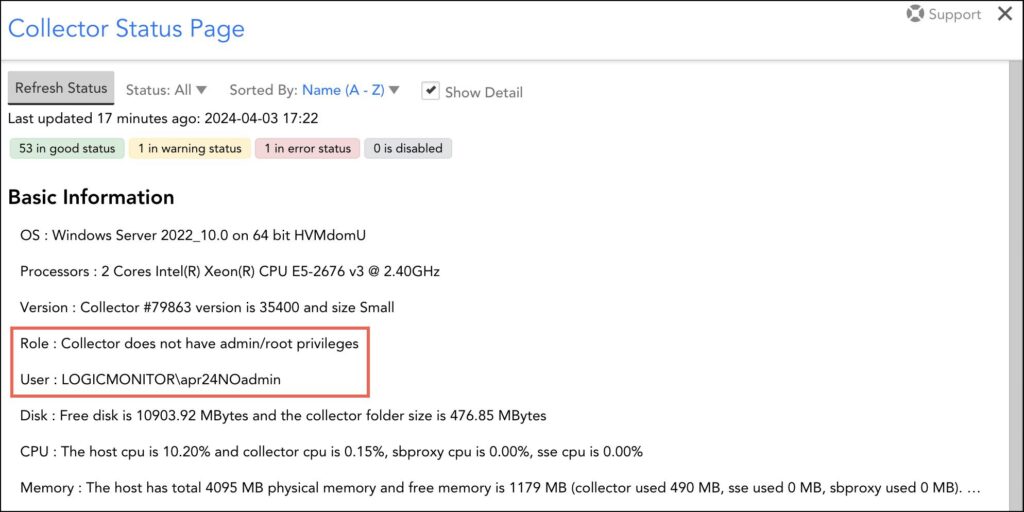Select the Processors Intel Xeon line
Screen dimensions: 1024x512
coord(230,271)
